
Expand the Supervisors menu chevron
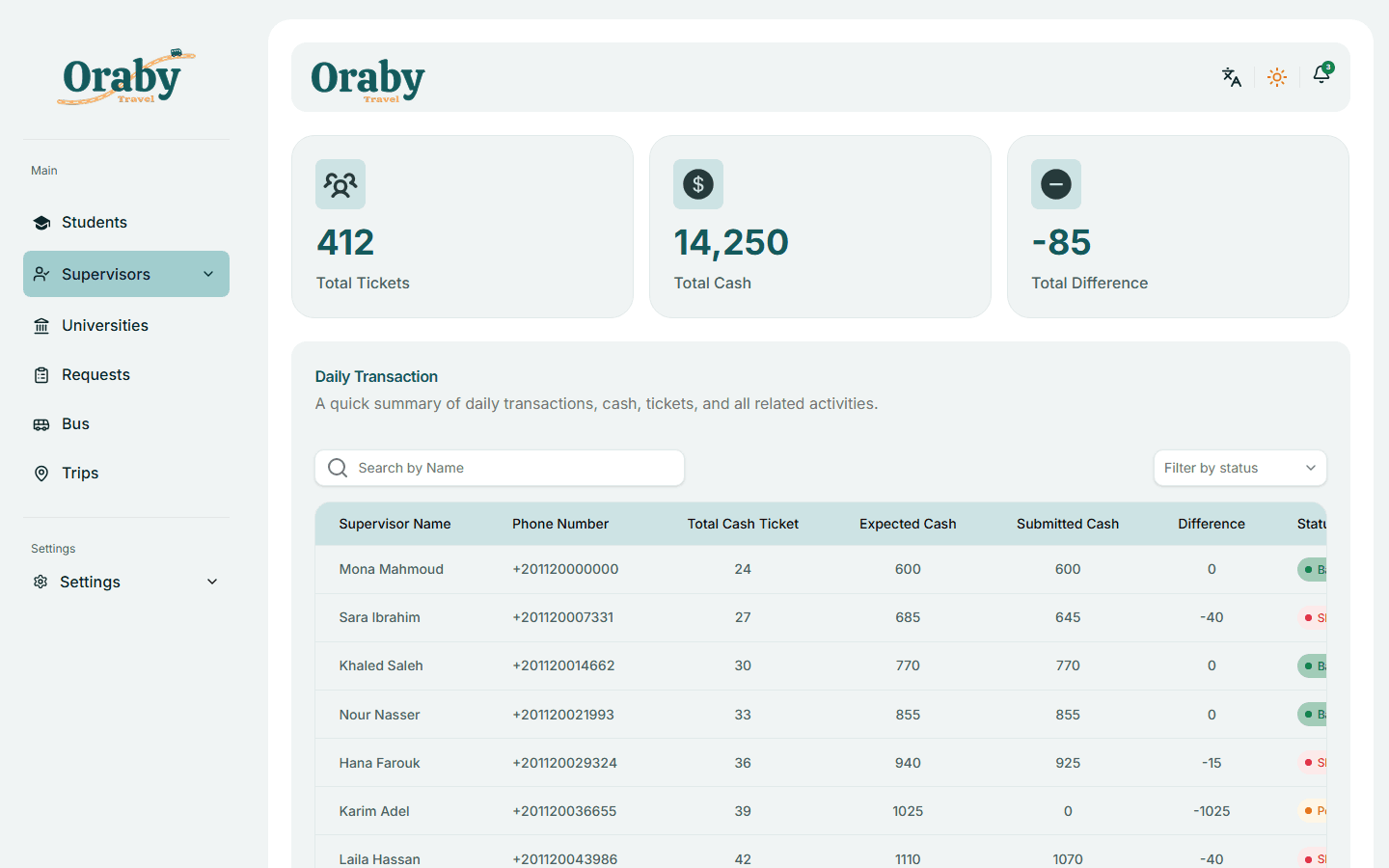208,274
